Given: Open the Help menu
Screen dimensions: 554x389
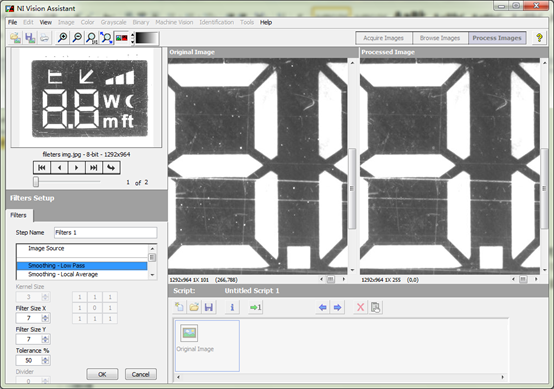Looking at the screenshot, I should [266, 22].
